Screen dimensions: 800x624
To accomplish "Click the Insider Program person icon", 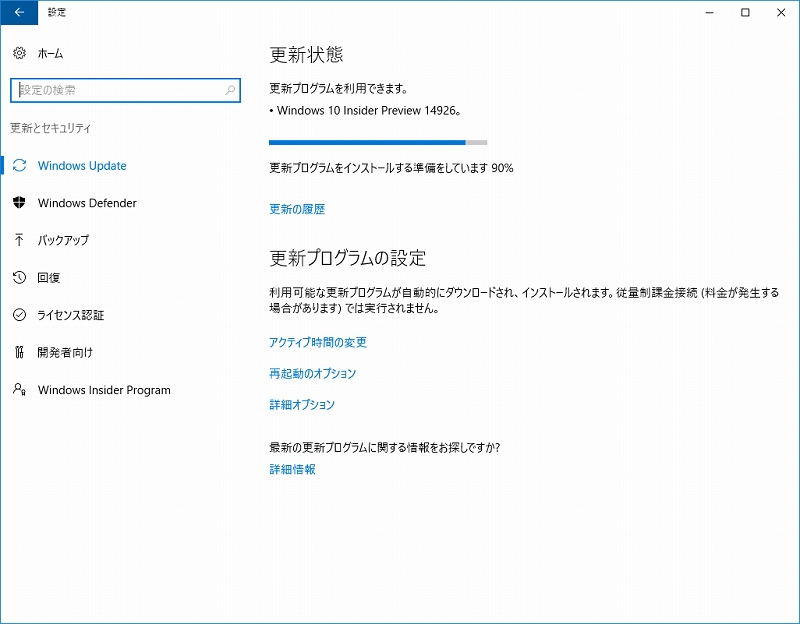I will [19, 390].
